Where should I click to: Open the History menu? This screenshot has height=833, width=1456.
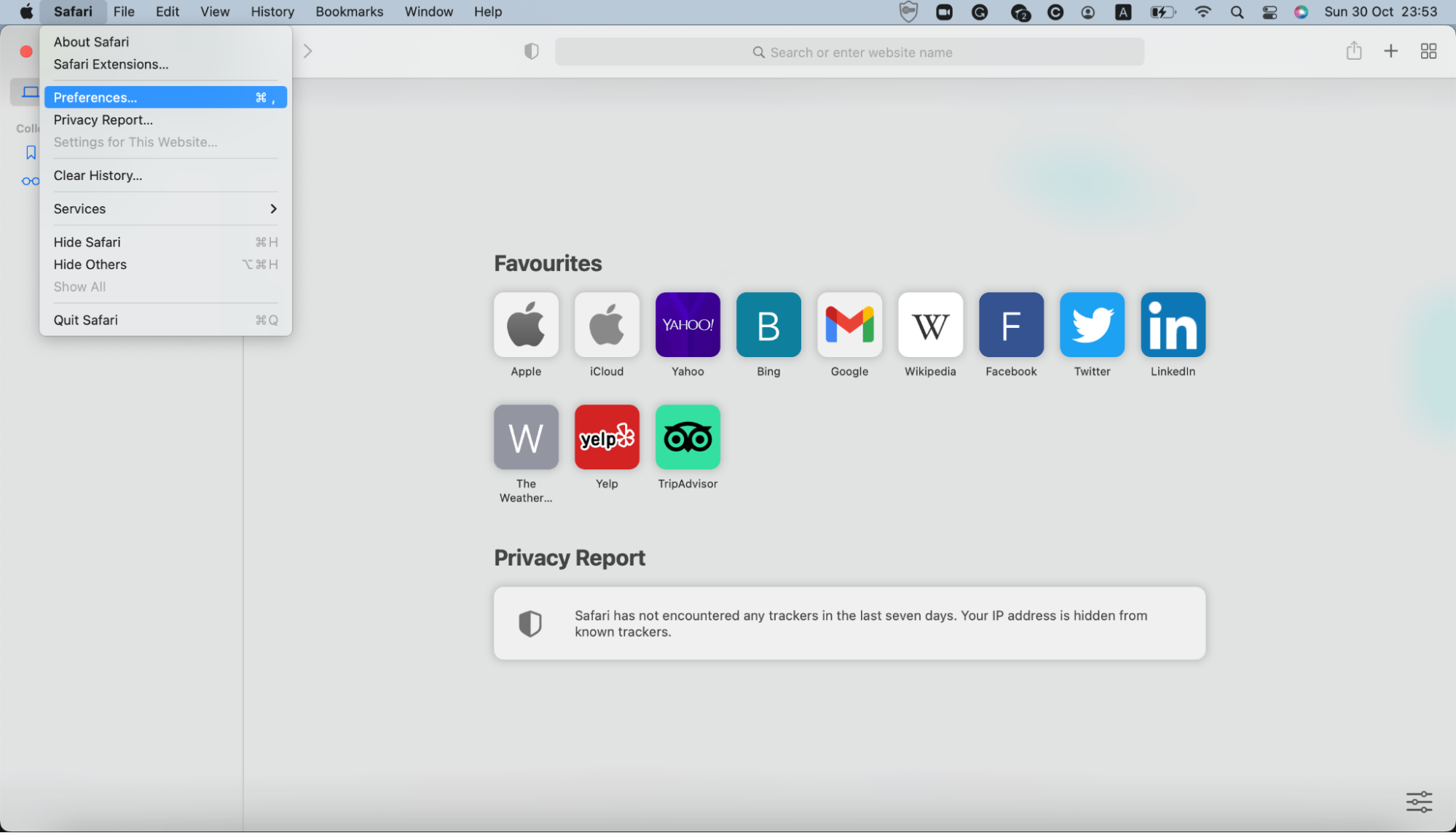click(x=272, y=12)
